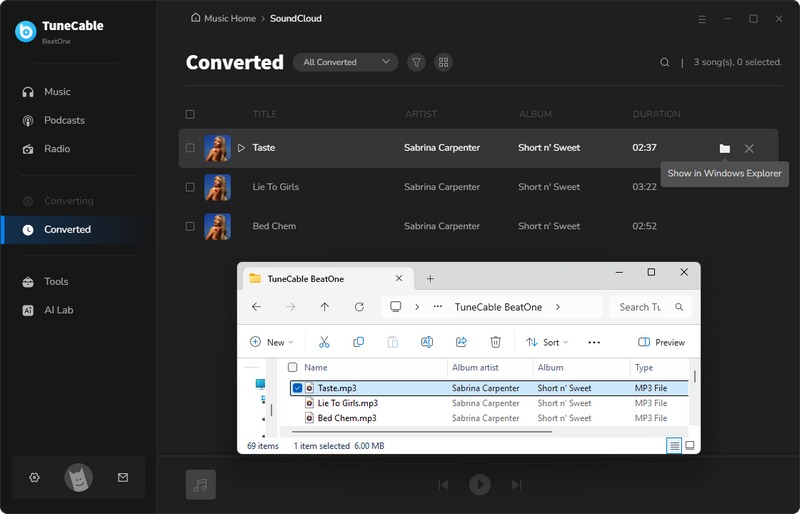Screen dimensions: 800x514
Task: Switch to grid view icon
Action: pyautogui.click(x=443, y=62)
